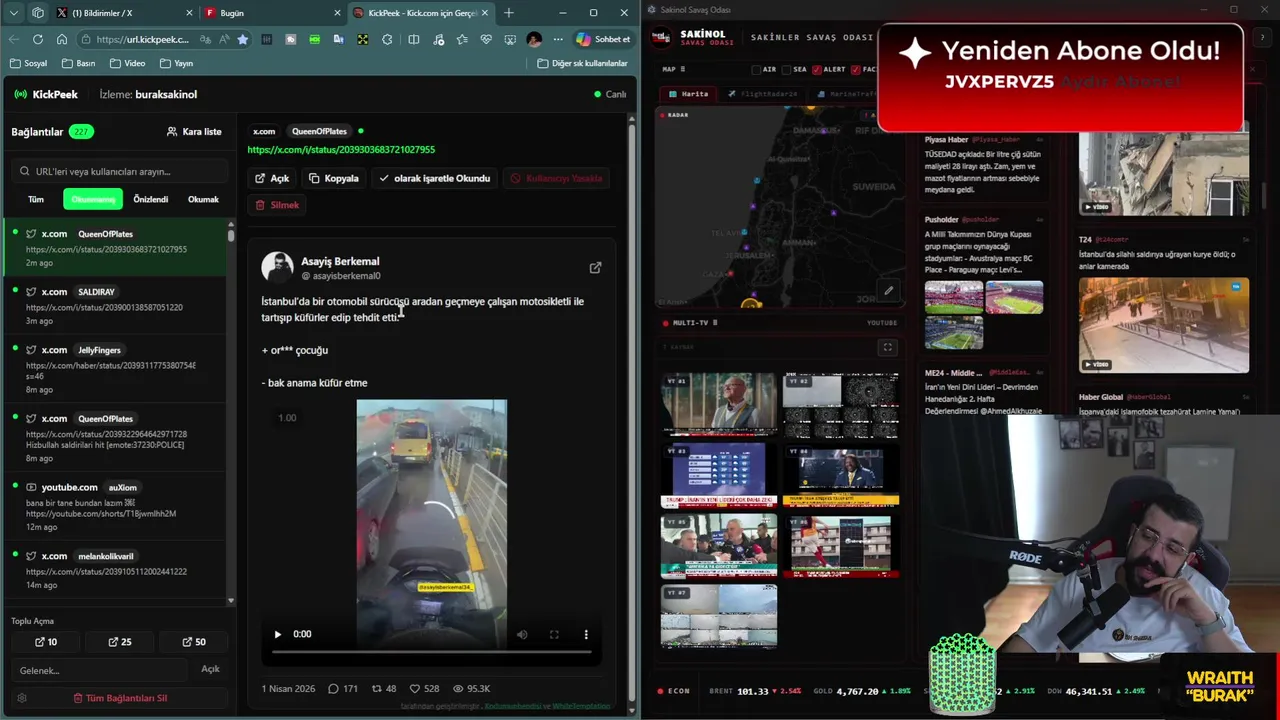Open browser favorites list icon
Image resolution: width=1280 pixels, height=720 pixels.
click(461, 39)
